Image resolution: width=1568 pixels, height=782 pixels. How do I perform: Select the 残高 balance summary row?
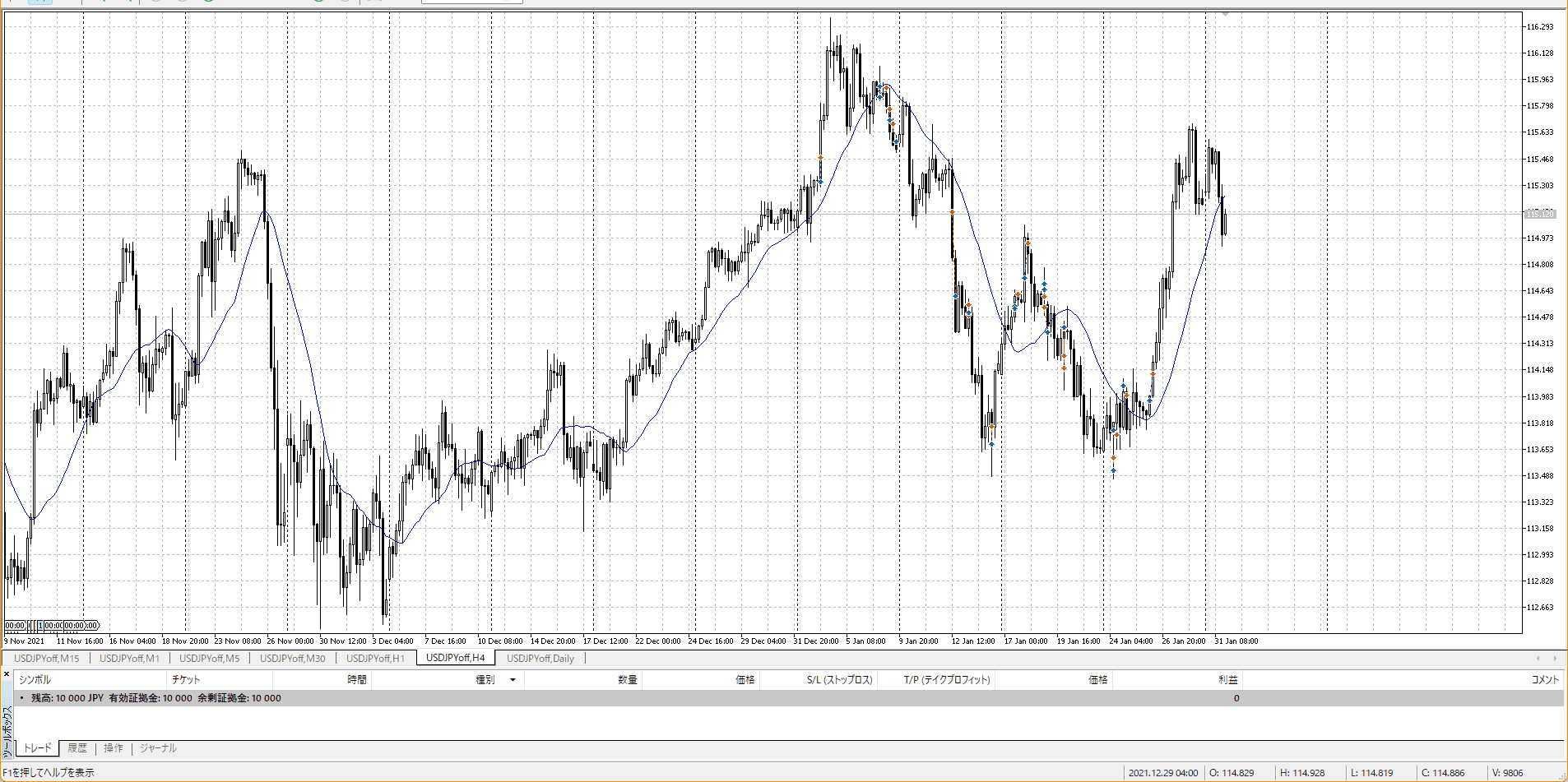156,698
